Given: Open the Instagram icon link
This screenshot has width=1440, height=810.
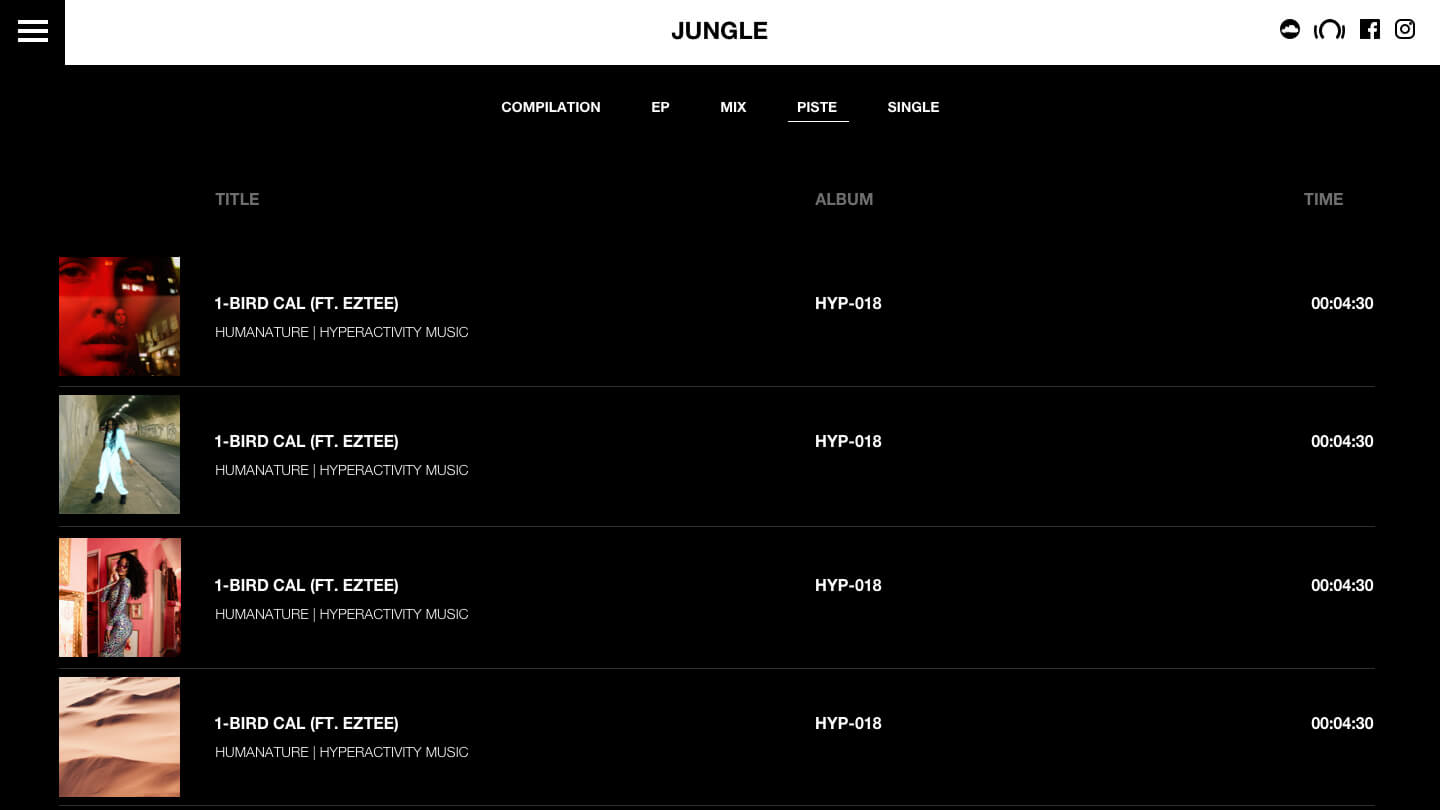Looking at the screenshot, I should [1405, 30].
